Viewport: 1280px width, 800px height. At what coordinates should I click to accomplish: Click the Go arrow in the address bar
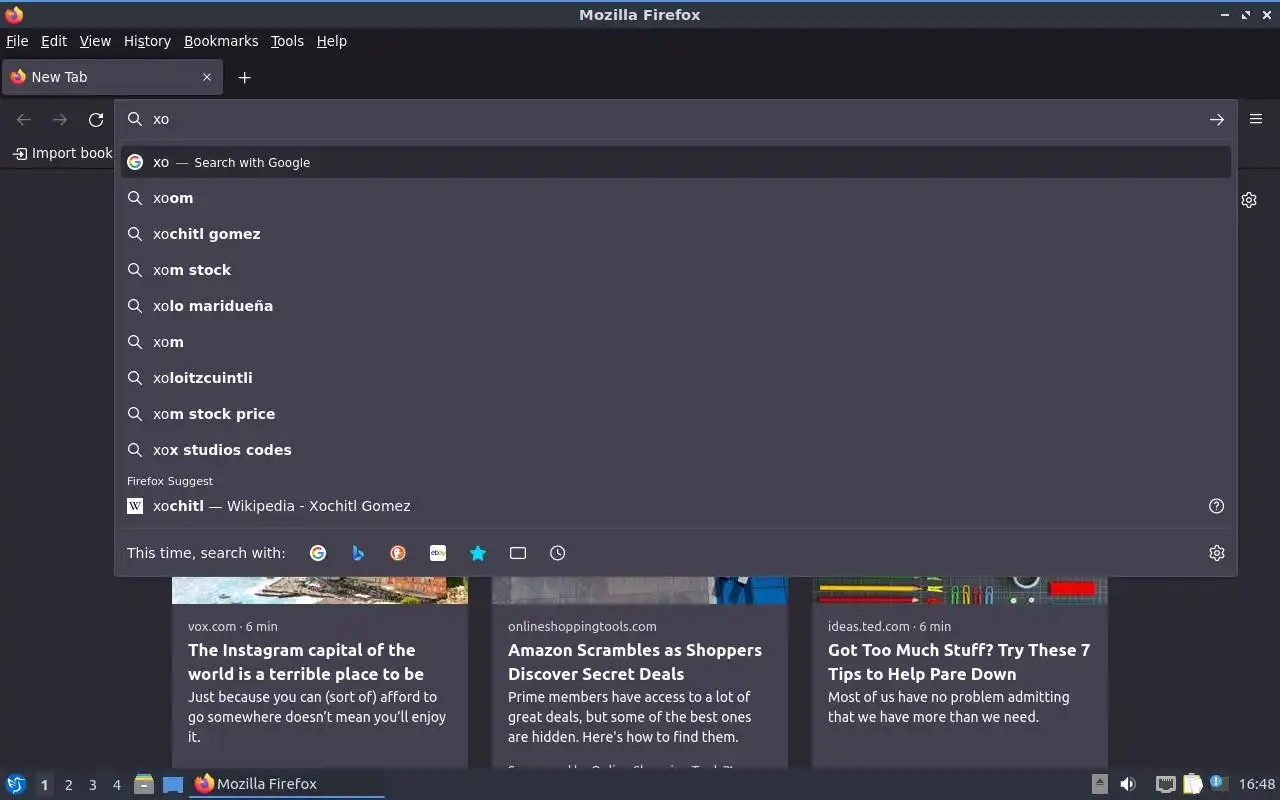pyautogui.click(x=1216, y=119)
